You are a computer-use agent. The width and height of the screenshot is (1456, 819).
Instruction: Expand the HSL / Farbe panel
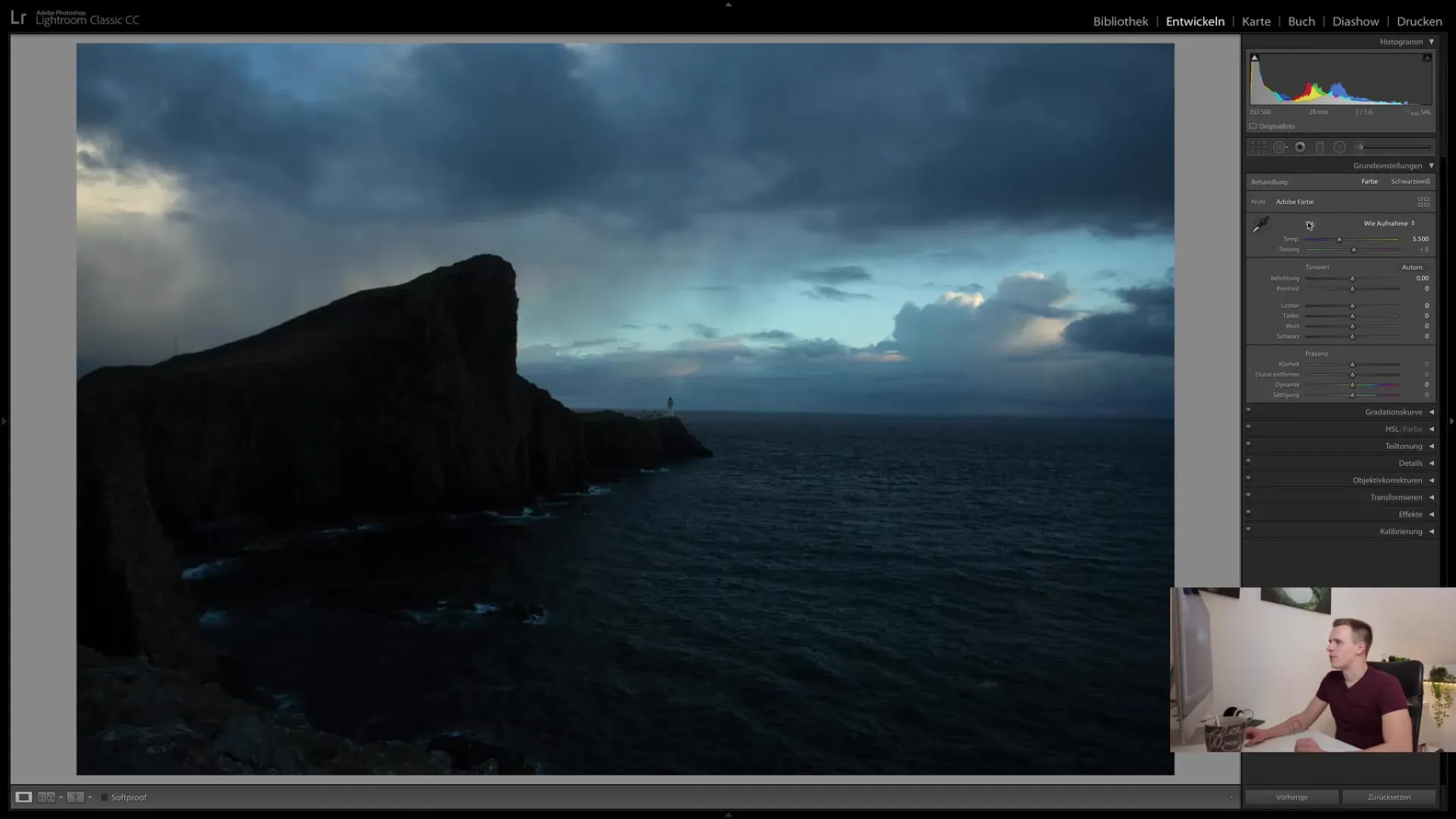point(1432,429)
